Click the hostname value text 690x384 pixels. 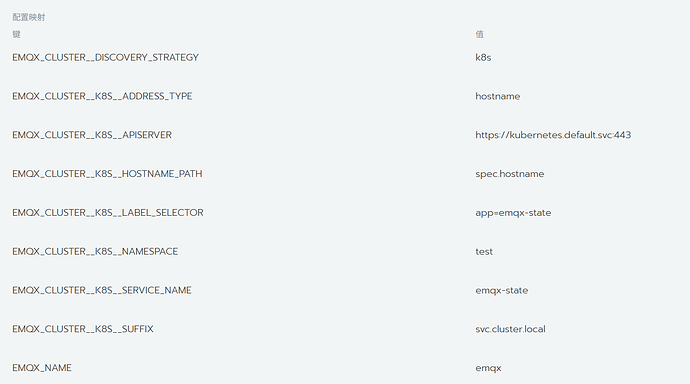pyautogui.click(x=498, y=96)
